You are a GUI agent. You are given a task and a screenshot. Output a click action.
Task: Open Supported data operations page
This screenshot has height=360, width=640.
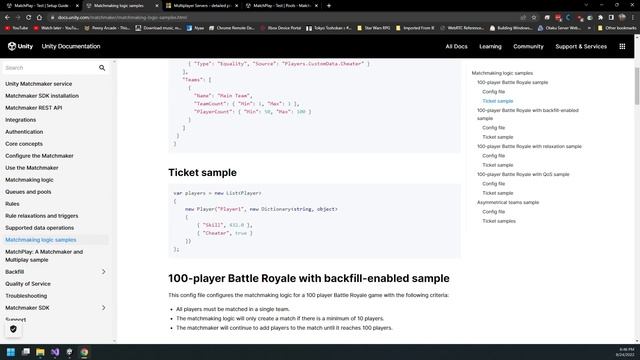pos(40,228)
